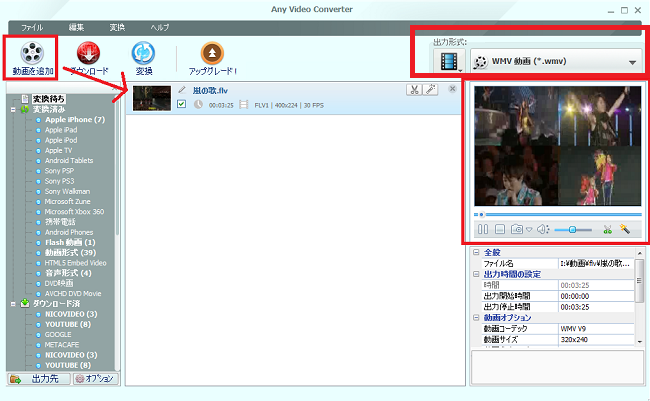Collapse the 全般 property section

pyautogui.click(x=476, y=252)
